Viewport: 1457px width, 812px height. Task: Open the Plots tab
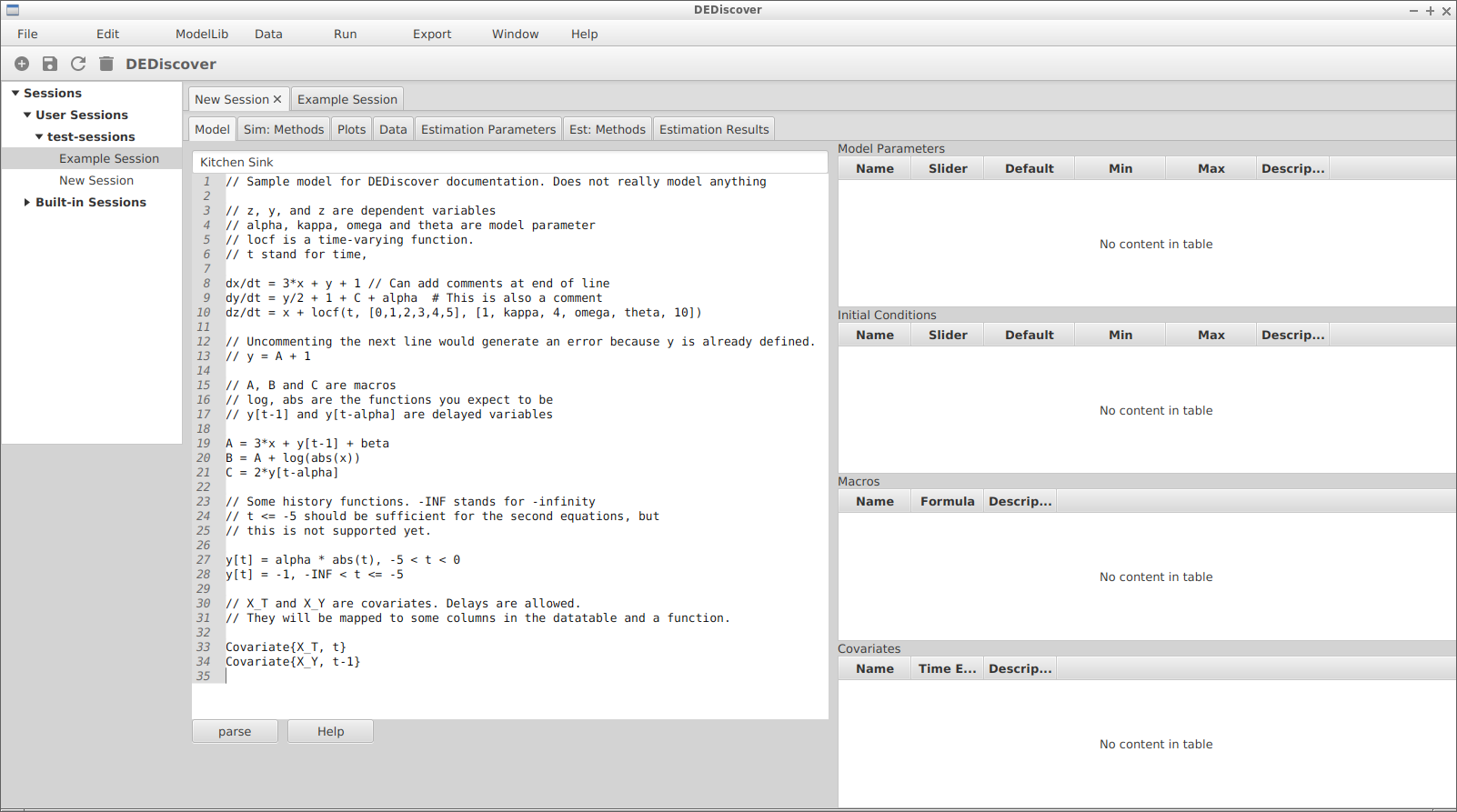point(351,129)
